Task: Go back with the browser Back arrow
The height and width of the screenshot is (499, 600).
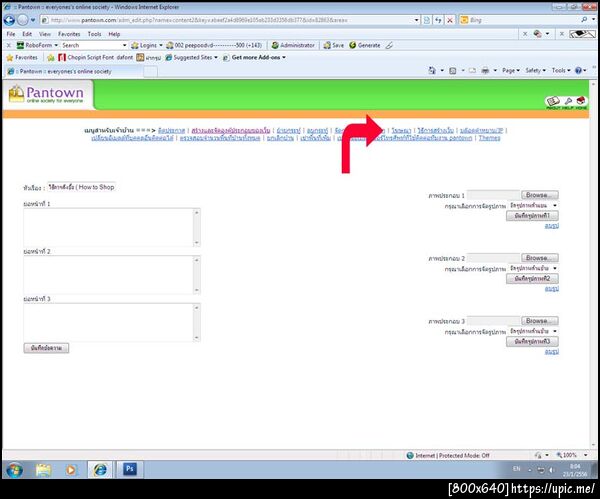Action: click(9, 20)
